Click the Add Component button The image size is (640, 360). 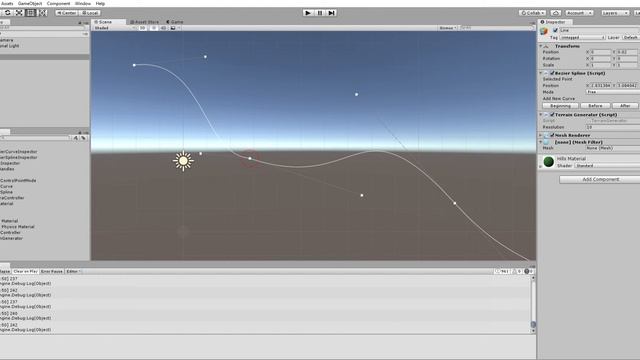[x=600, y=180]
